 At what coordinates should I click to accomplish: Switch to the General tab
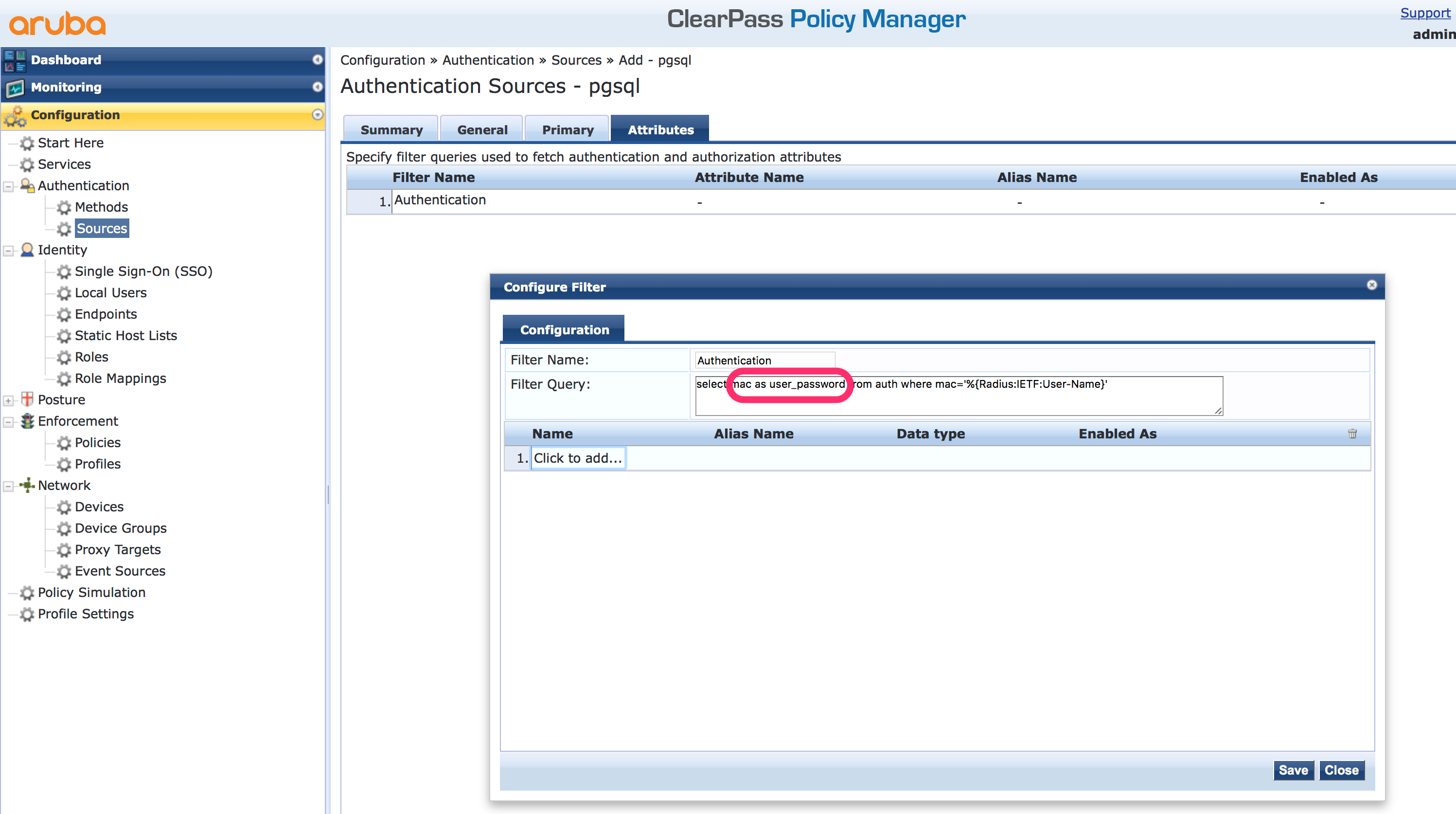click(482, 129)
